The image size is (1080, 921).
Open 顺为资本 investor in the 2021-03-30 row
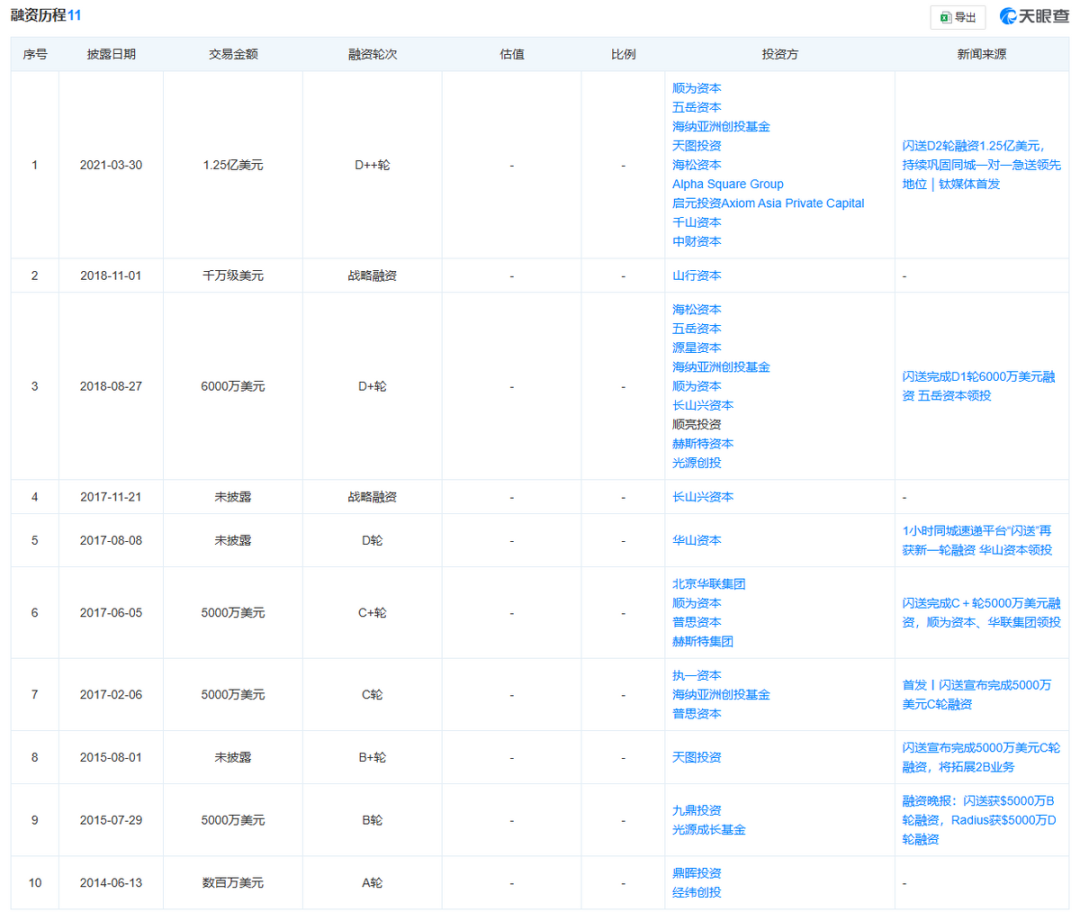pos(696,88)
